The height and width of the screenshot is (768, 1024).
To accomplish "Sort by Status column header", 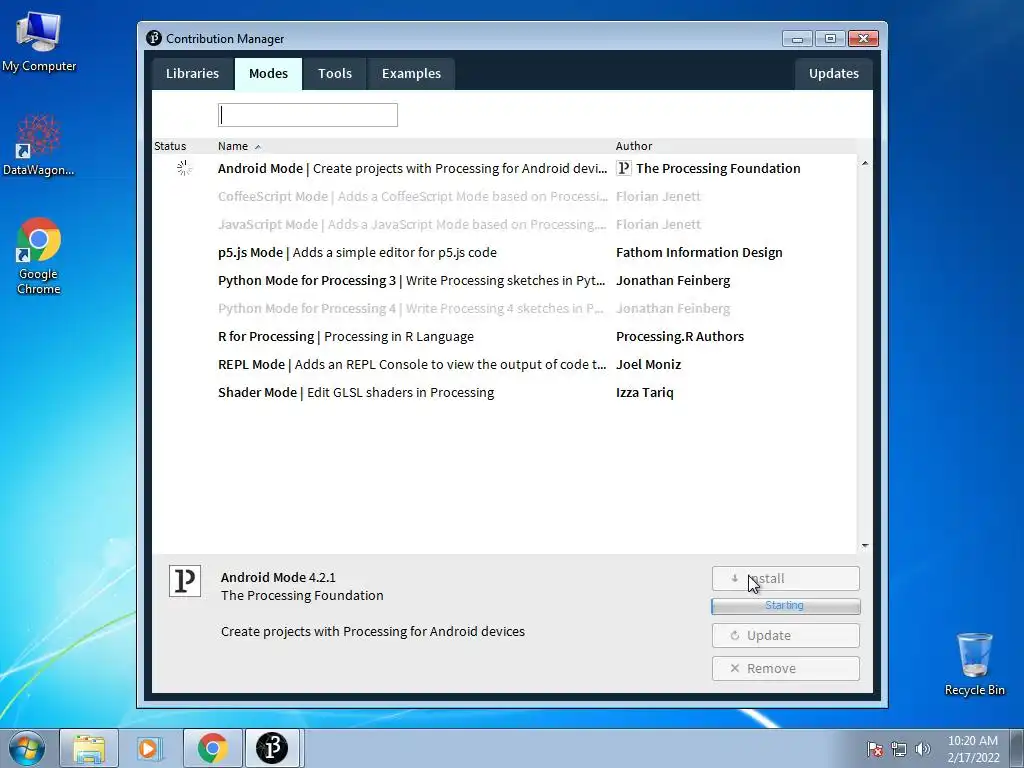I will click(x=170, y=146).
